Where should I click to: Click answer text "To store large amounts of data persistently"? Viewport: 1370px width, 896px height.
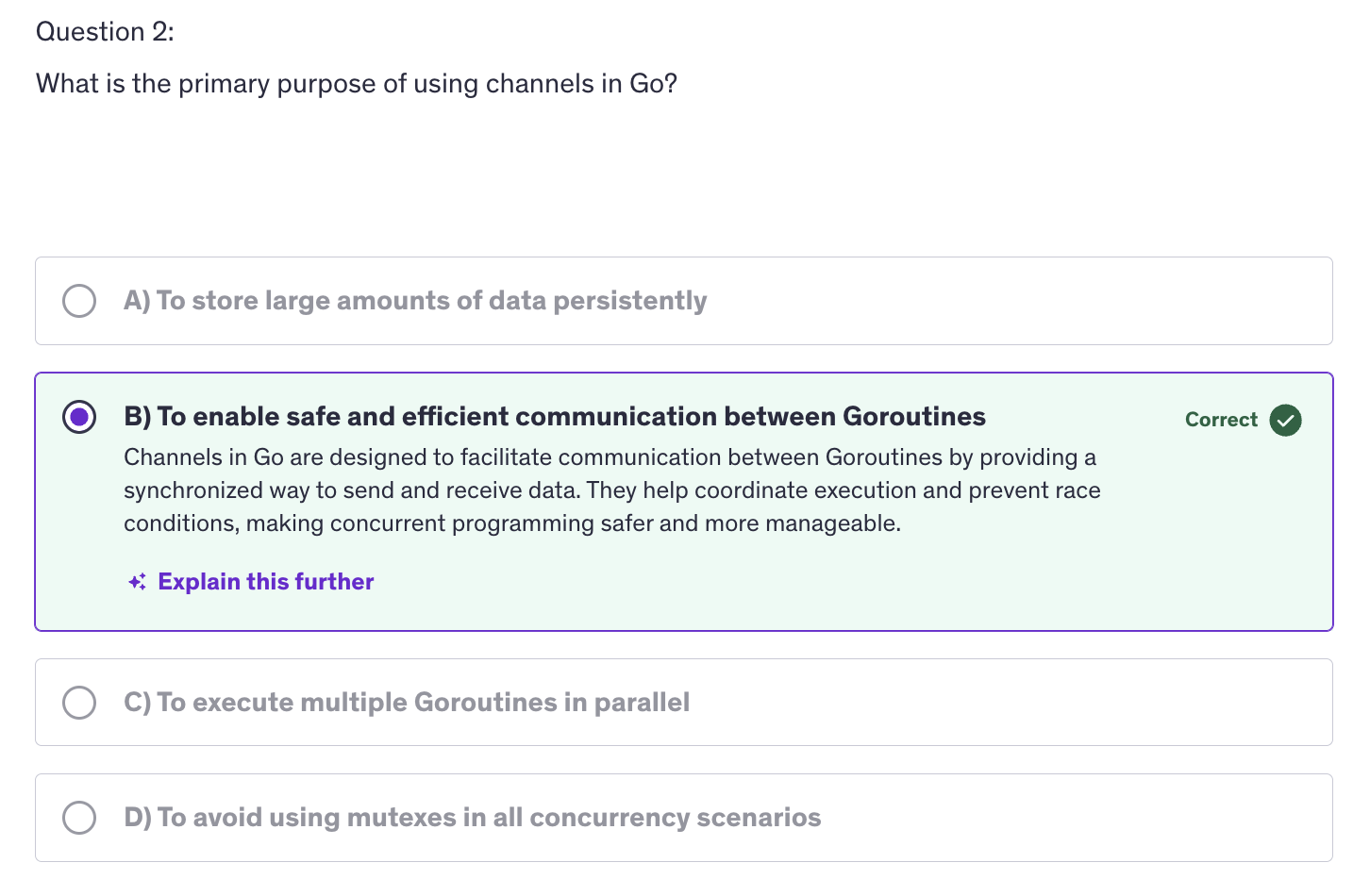(x=431, y=301)
